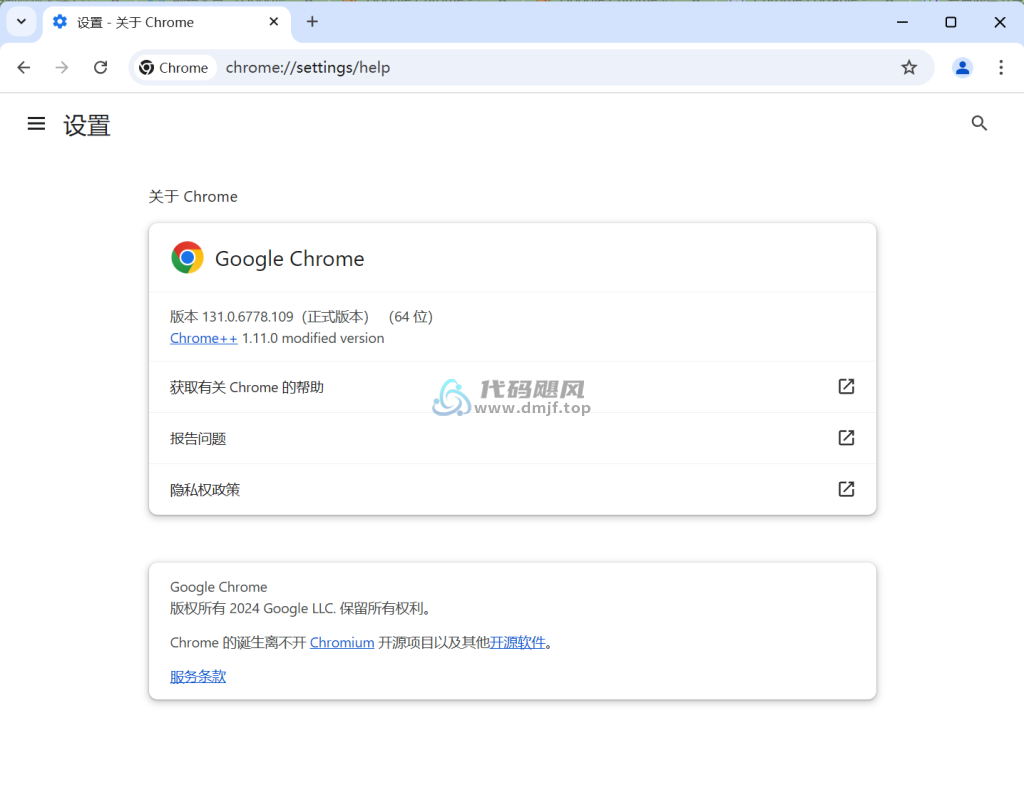Click version text 131.0.6778.109
The height and width of the screenshot is (795, 1024).
[248, 317]
